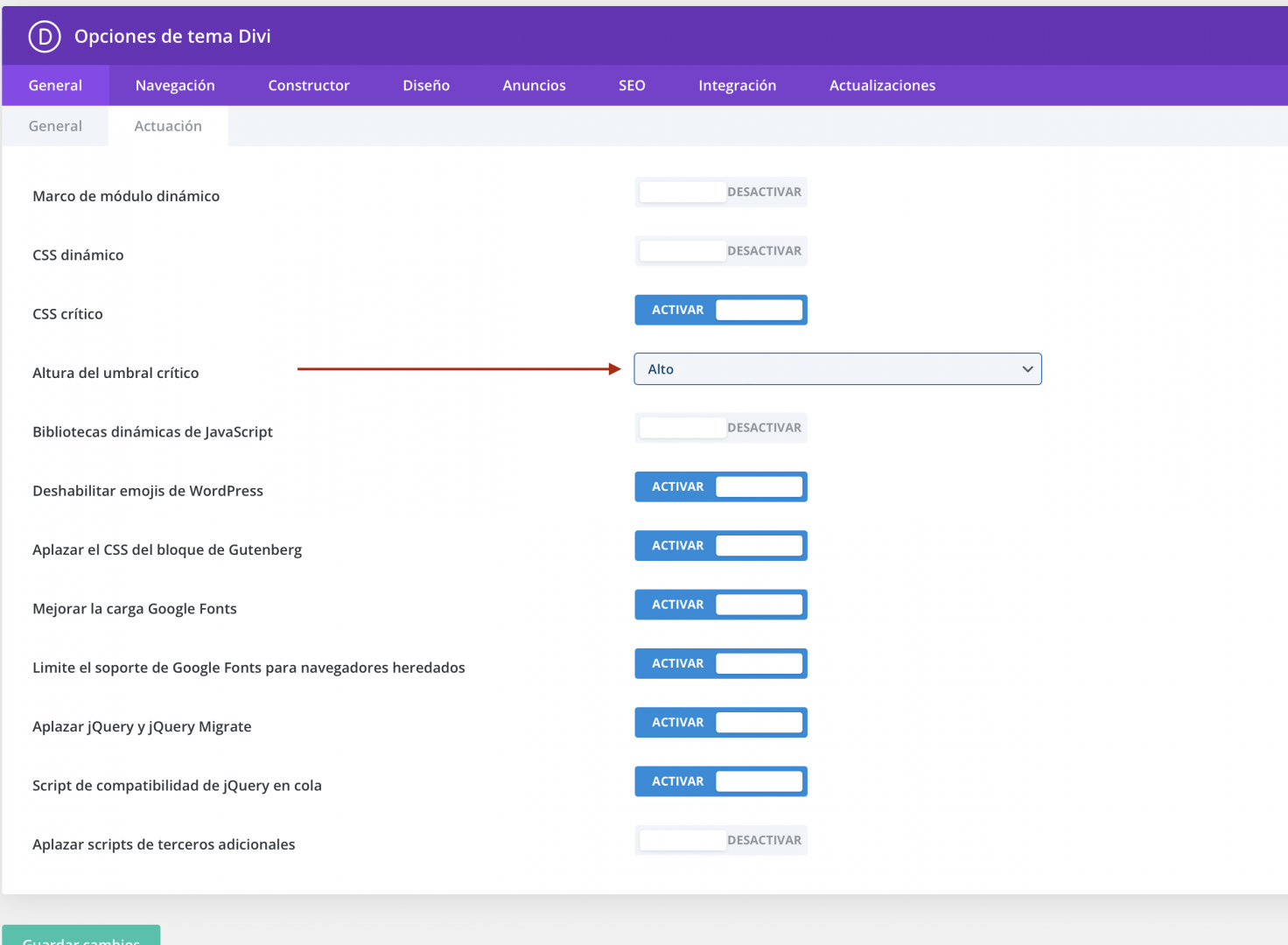Screen dimensions: 1288x945
Task: Click the Divi logo icon in header
Action: [45, 37]
